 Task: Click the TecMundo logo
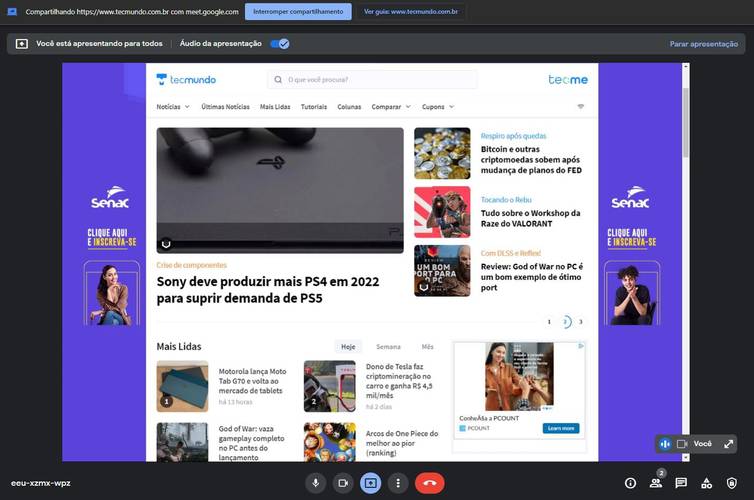coord(186,80)
